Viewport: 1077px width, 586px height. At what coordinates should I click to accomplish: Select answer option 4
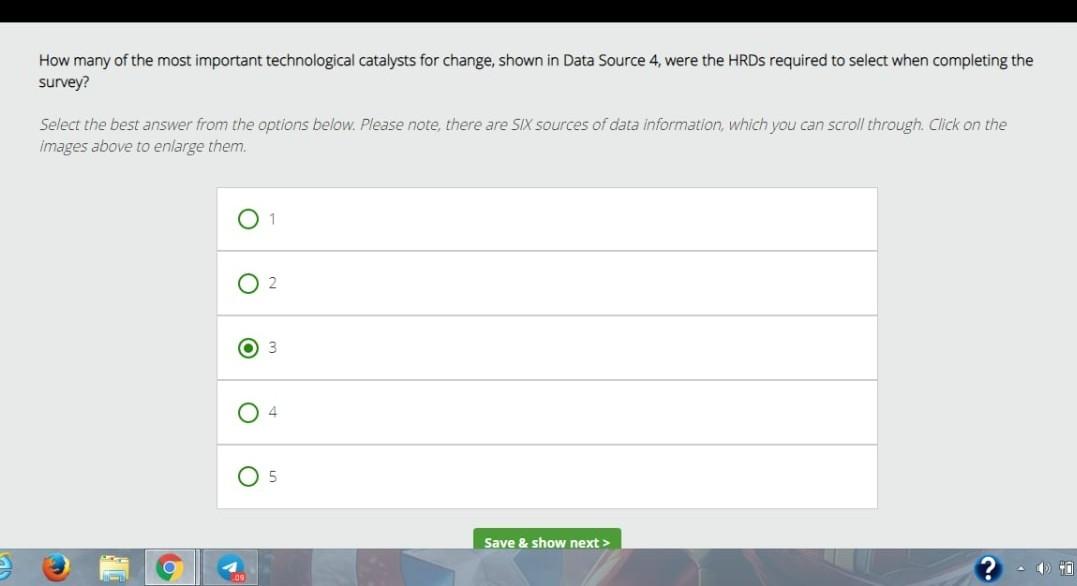pos(248,412)
